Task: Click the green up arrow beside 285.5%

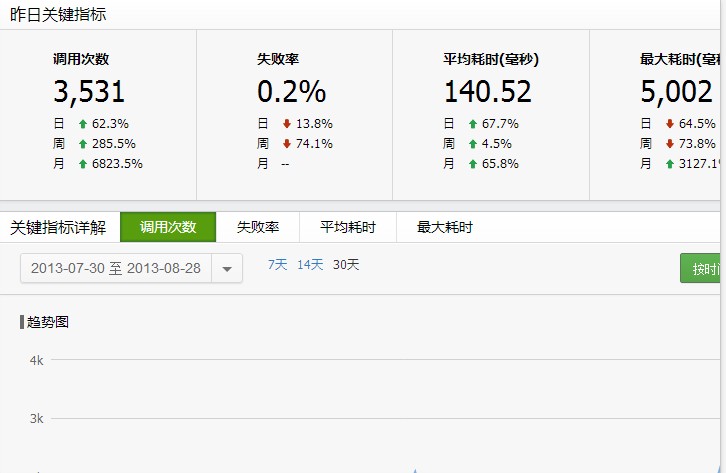Action: pos(83,144)
